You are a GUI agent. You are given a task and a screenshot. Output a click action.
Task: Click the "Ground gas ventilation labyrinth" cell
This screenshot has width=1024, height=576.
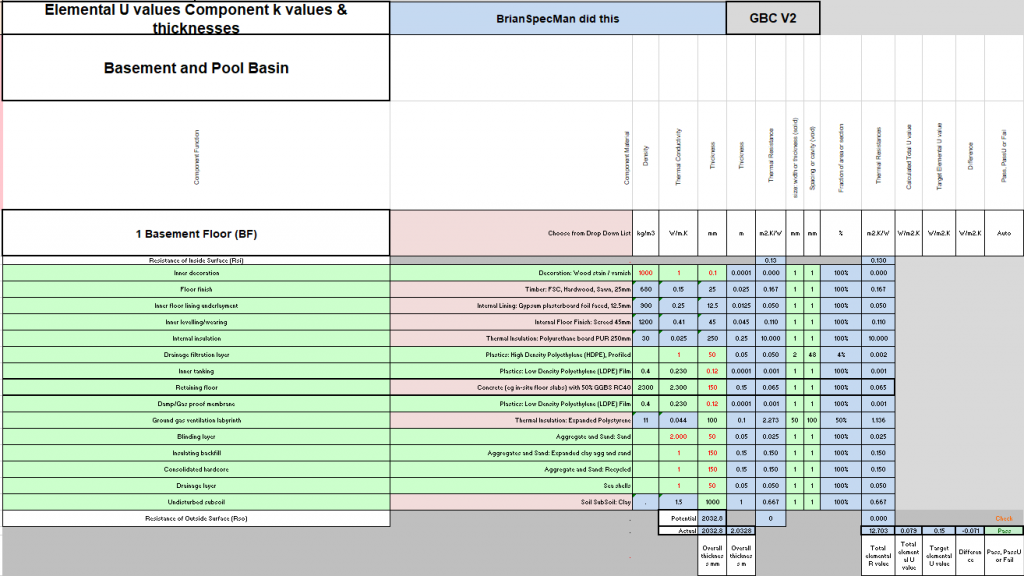point(196,421)
